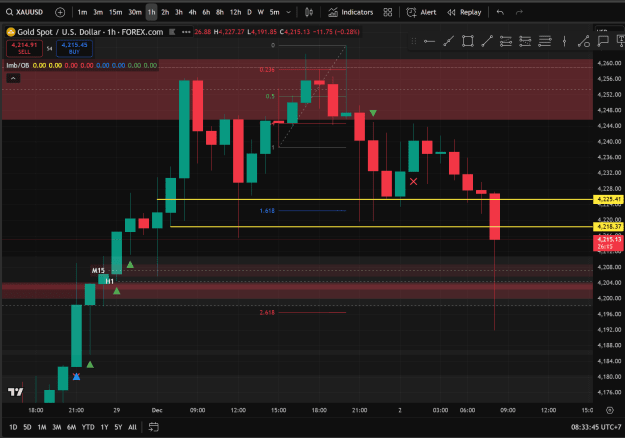Image resolution: width=625 pixels, height=438 pixels.
Task: Set date range to 3M
Action: click(57, 427)
